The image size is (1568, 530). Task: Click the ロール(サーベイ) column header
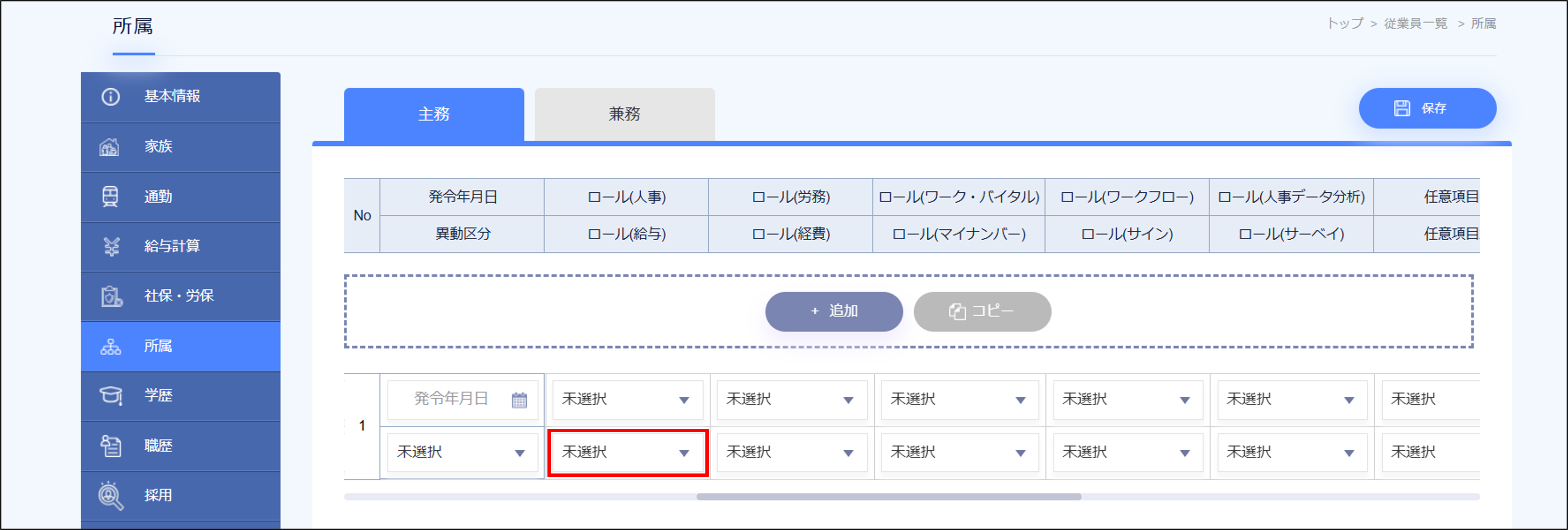click(1291, 234)
